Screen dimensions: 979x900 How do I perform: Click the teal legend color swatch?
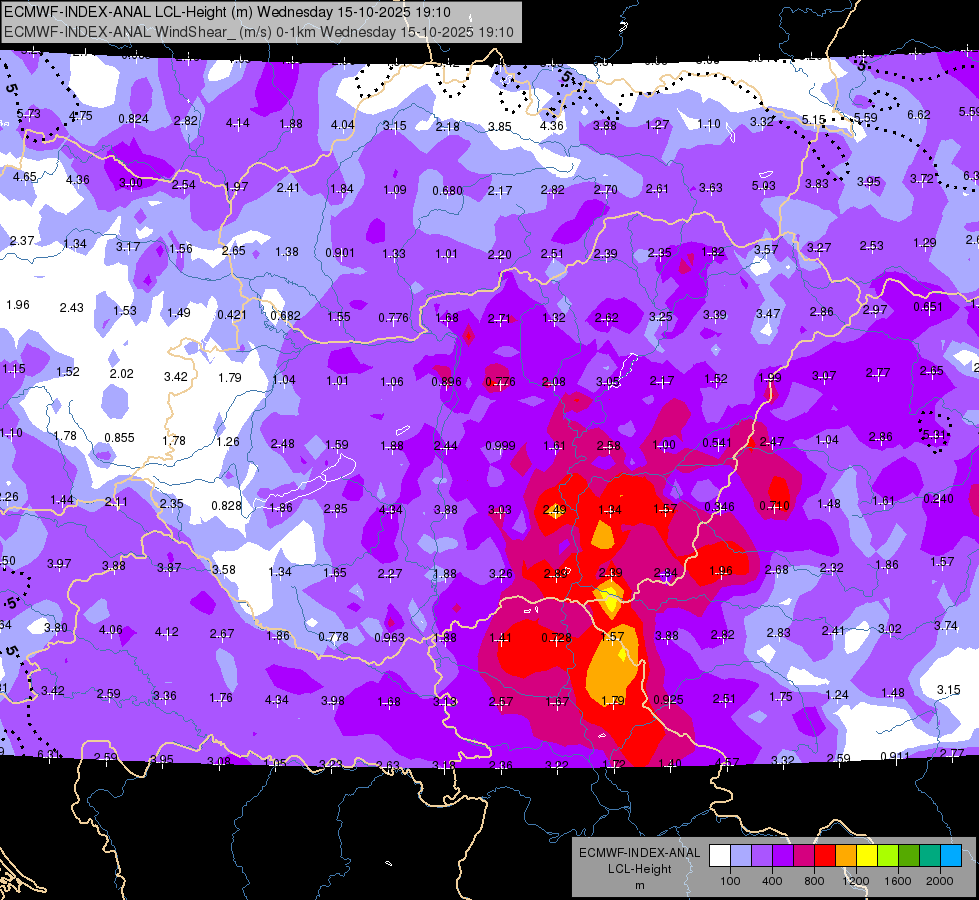pyautogui.click(x=930, y=856)
